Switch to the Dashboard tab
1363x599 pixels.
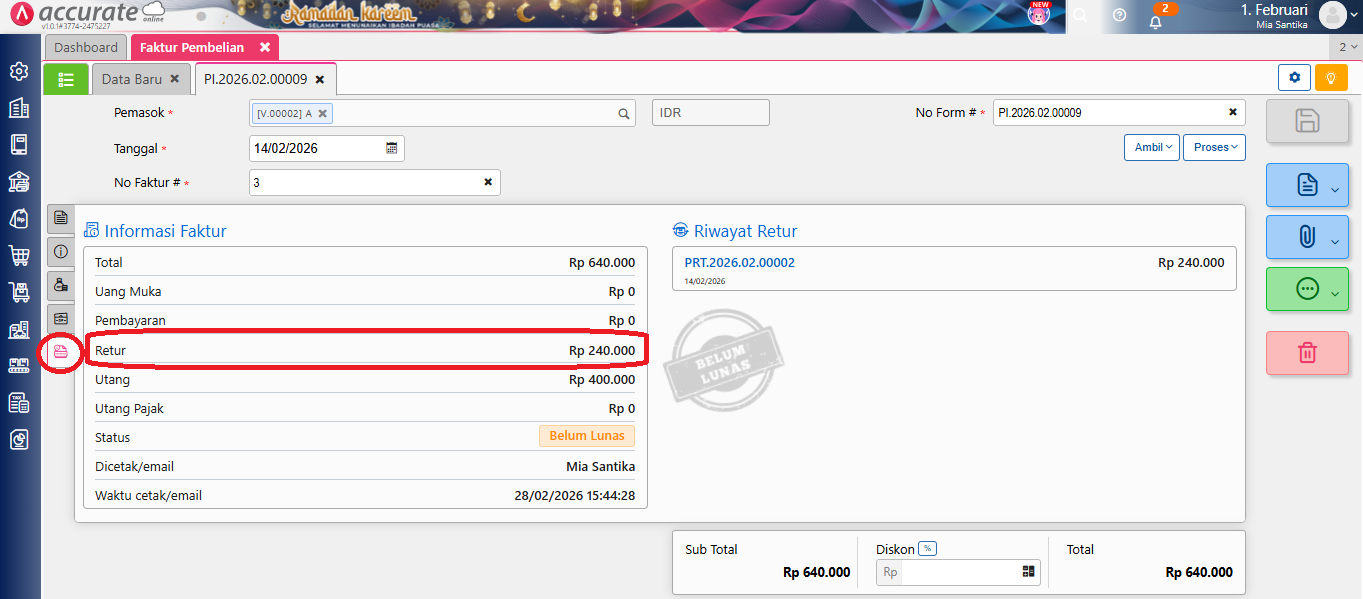click(x=86, y=47)
